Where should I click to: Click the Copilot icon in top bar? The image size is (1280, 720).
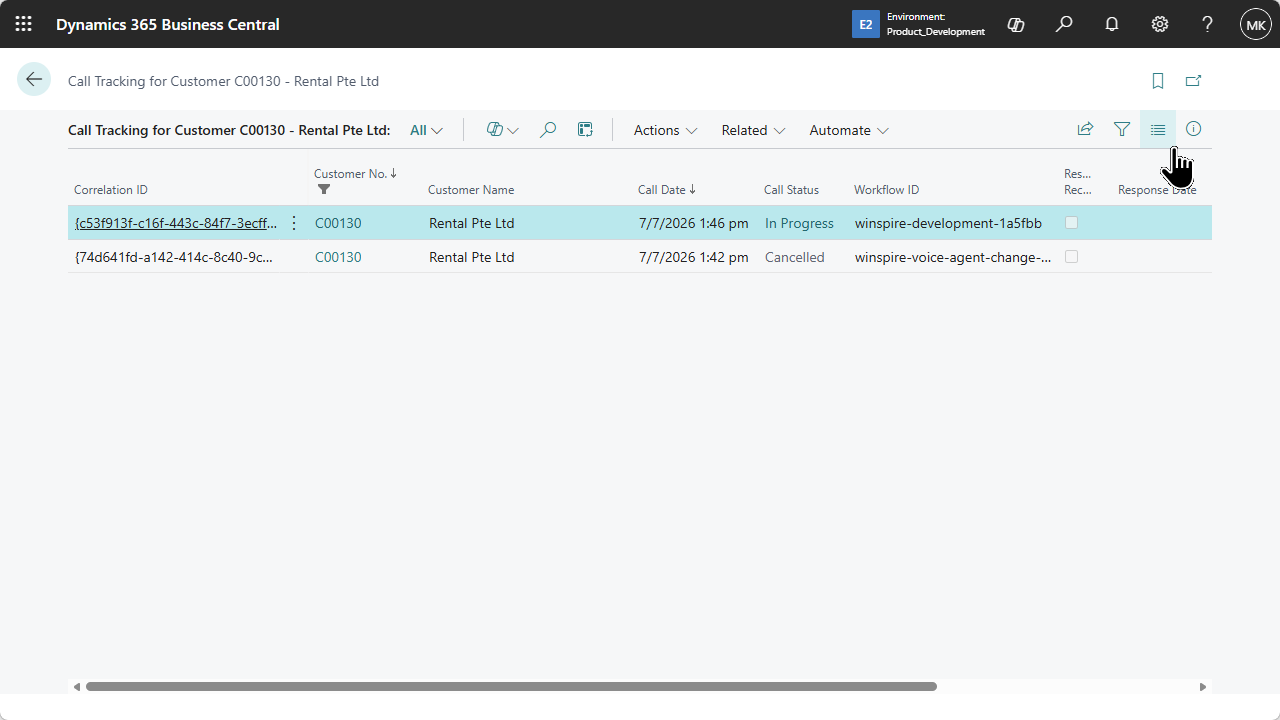click(1016, 24)
